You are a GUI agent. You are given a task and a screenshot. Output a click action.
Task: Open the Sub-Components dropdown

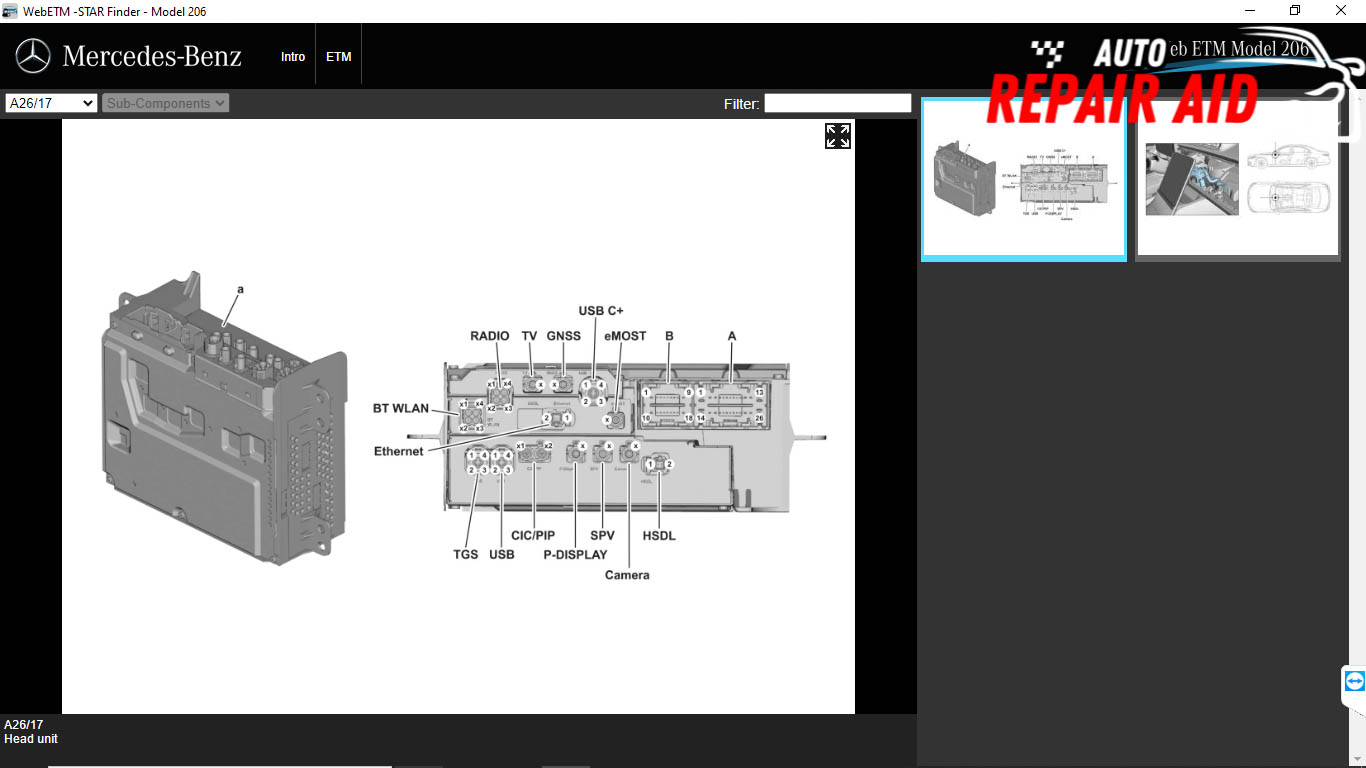click(165, 103)
